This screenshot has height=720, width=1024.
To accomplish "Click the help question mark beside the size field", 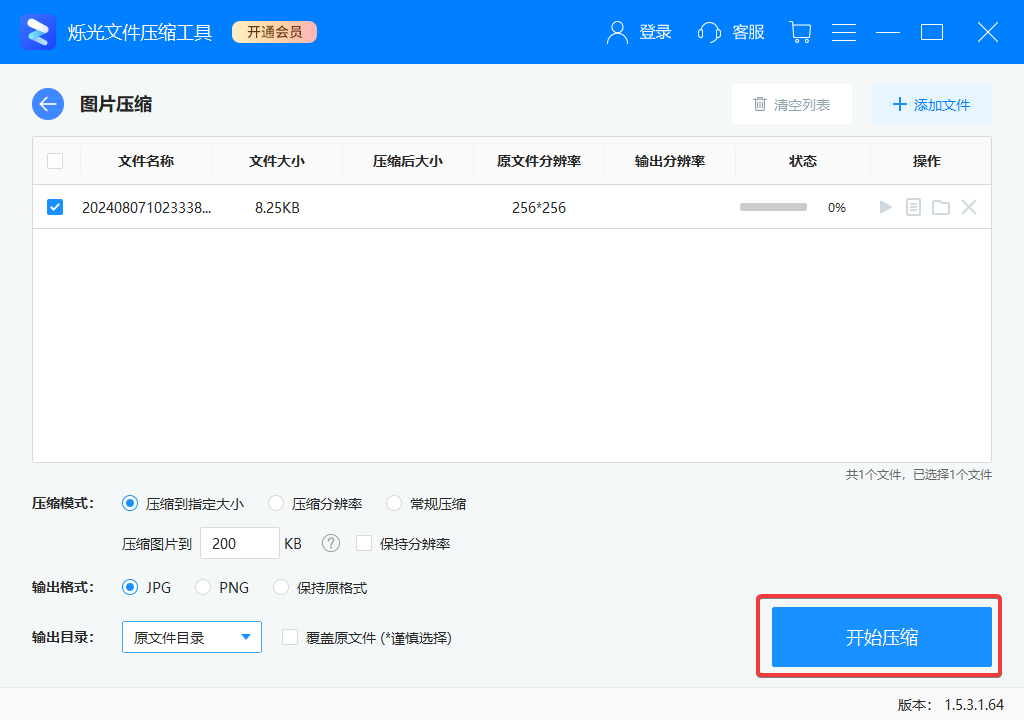I will click(x=329, y=543).
